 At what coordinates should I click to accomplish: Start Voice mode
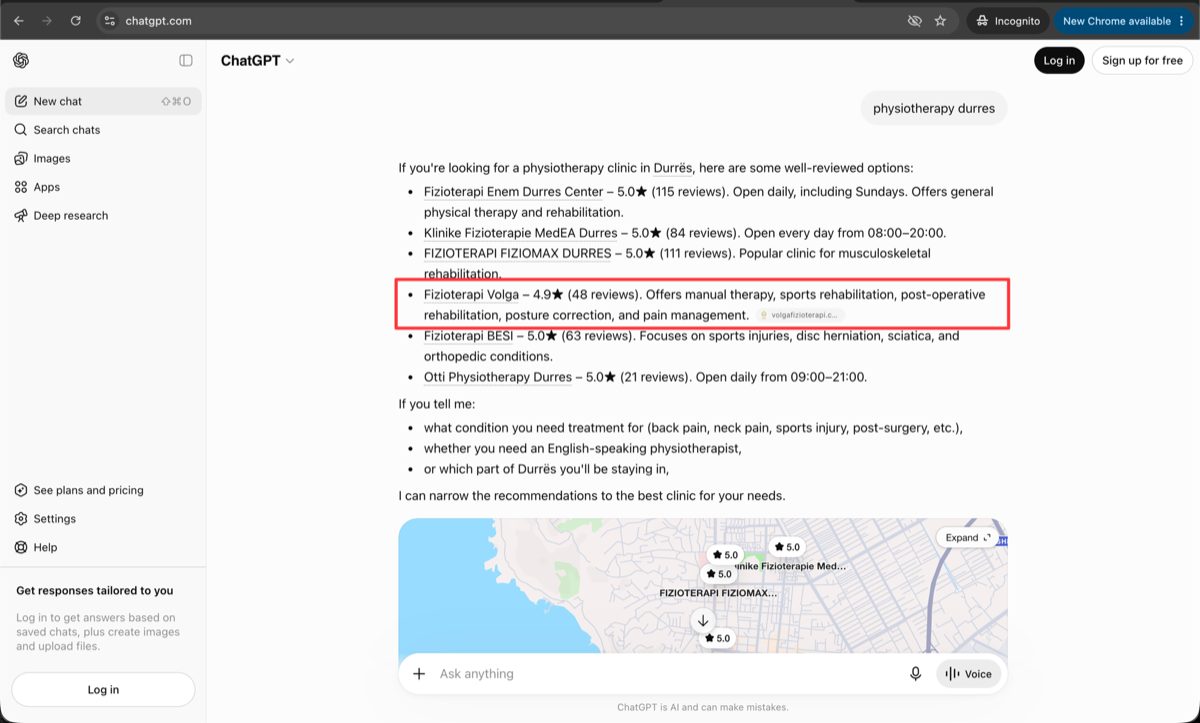point(968,674)
